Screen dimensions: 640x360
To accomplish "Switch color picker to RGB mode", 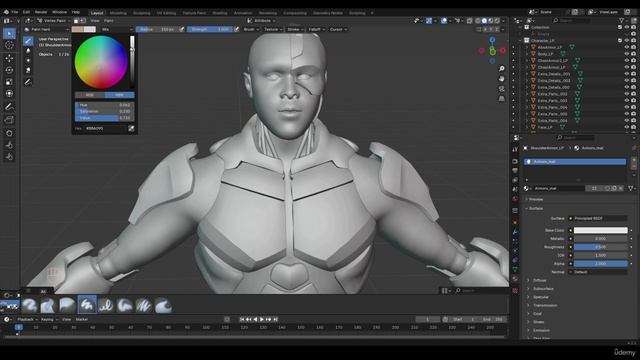I will tap(89, 95).
